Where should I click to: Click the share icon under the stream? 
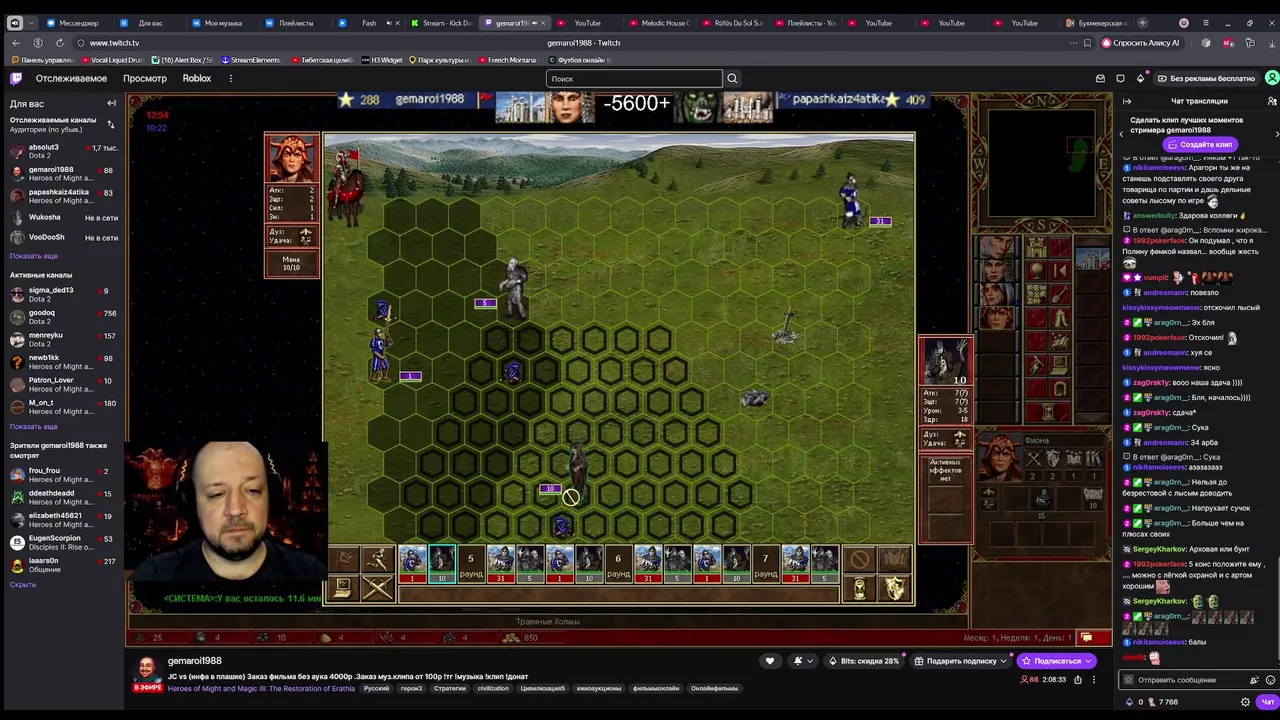1077,679
